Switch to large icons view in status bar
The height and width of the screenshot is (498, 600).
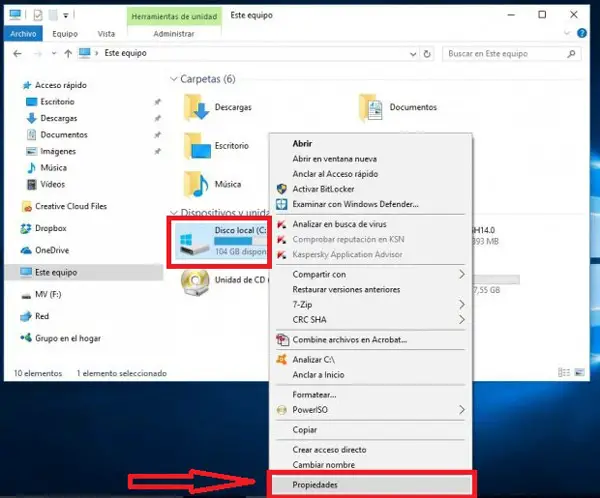tap(579, 372)
